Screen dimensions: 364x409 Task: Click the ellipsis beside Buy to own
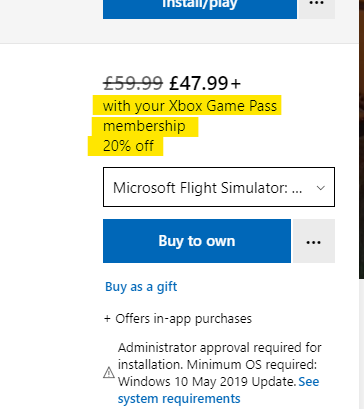[313, 241]
